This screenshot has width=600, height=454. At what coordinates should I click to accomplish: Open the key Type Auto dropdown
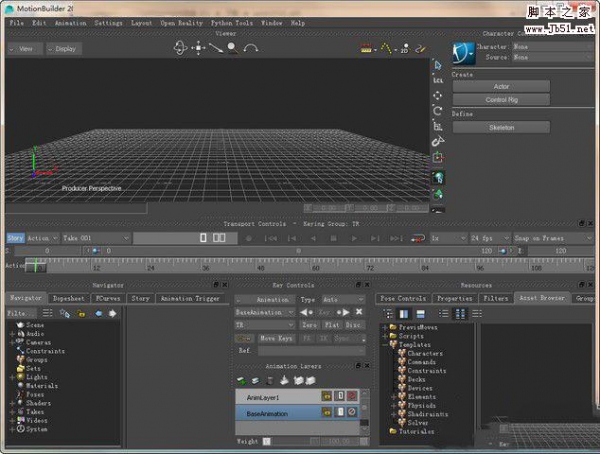pyautogui.click(x=343, y=299)
